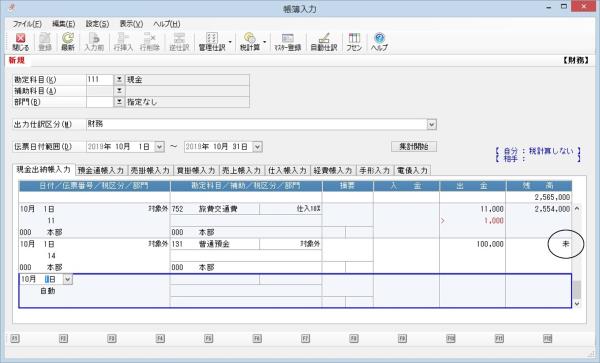Viewport: 600px width, 363px height.
Task: Click the 集計開始 button
Action: click(414, 147)
